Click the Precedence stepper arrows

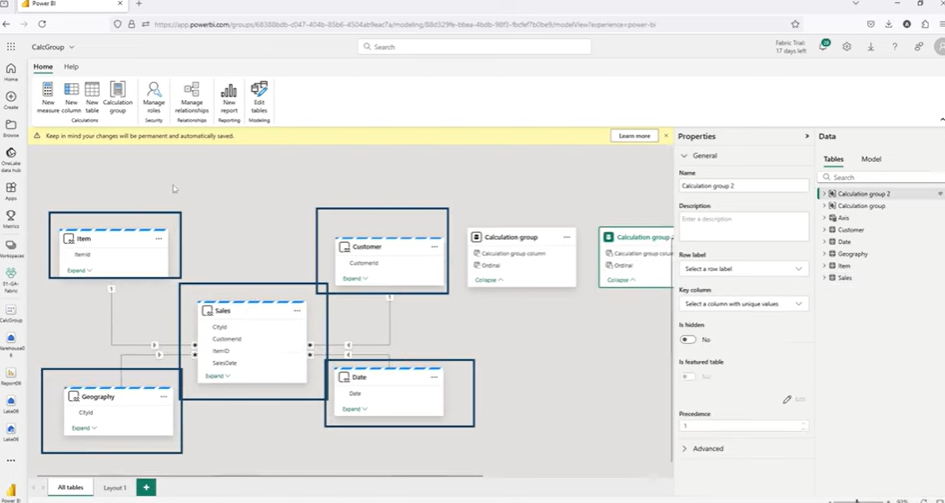click(x=803, y=426)
